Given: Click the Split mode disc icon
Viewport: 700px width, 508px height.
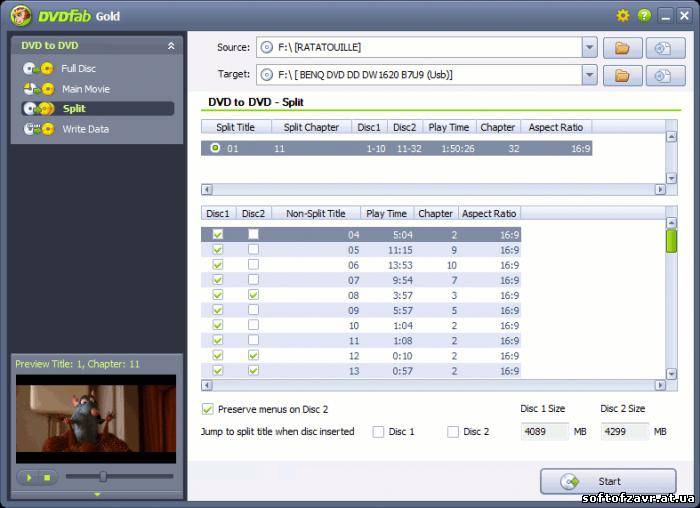Looking at the screenshot, I should [x=38, y=108].
